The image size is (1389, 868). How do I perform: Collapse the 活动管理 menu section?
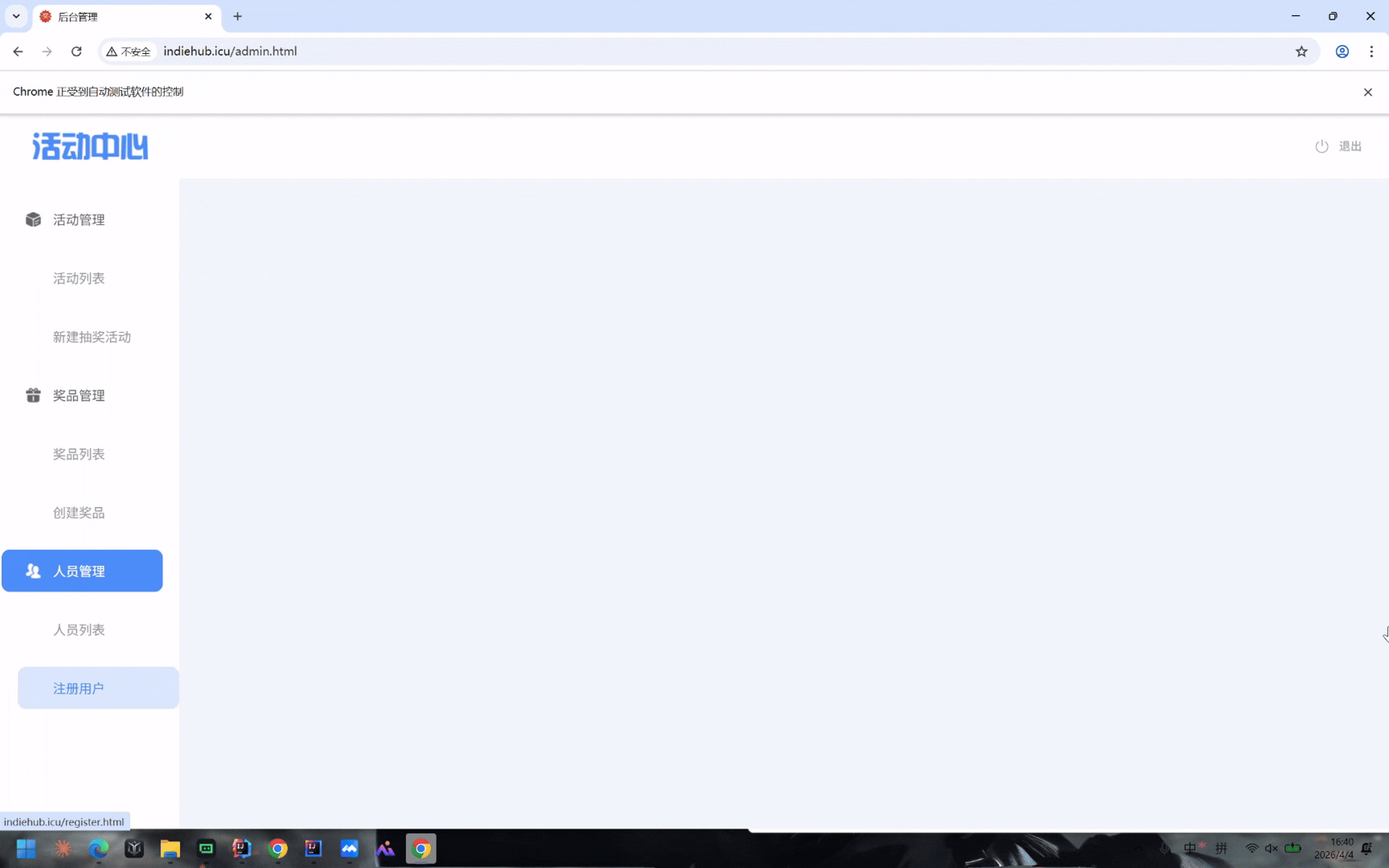point(79,219)
